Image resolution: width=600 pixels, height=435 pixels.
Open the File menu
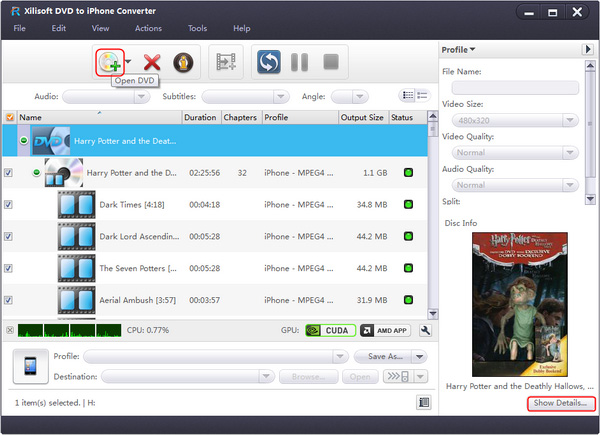coord(20,28)
